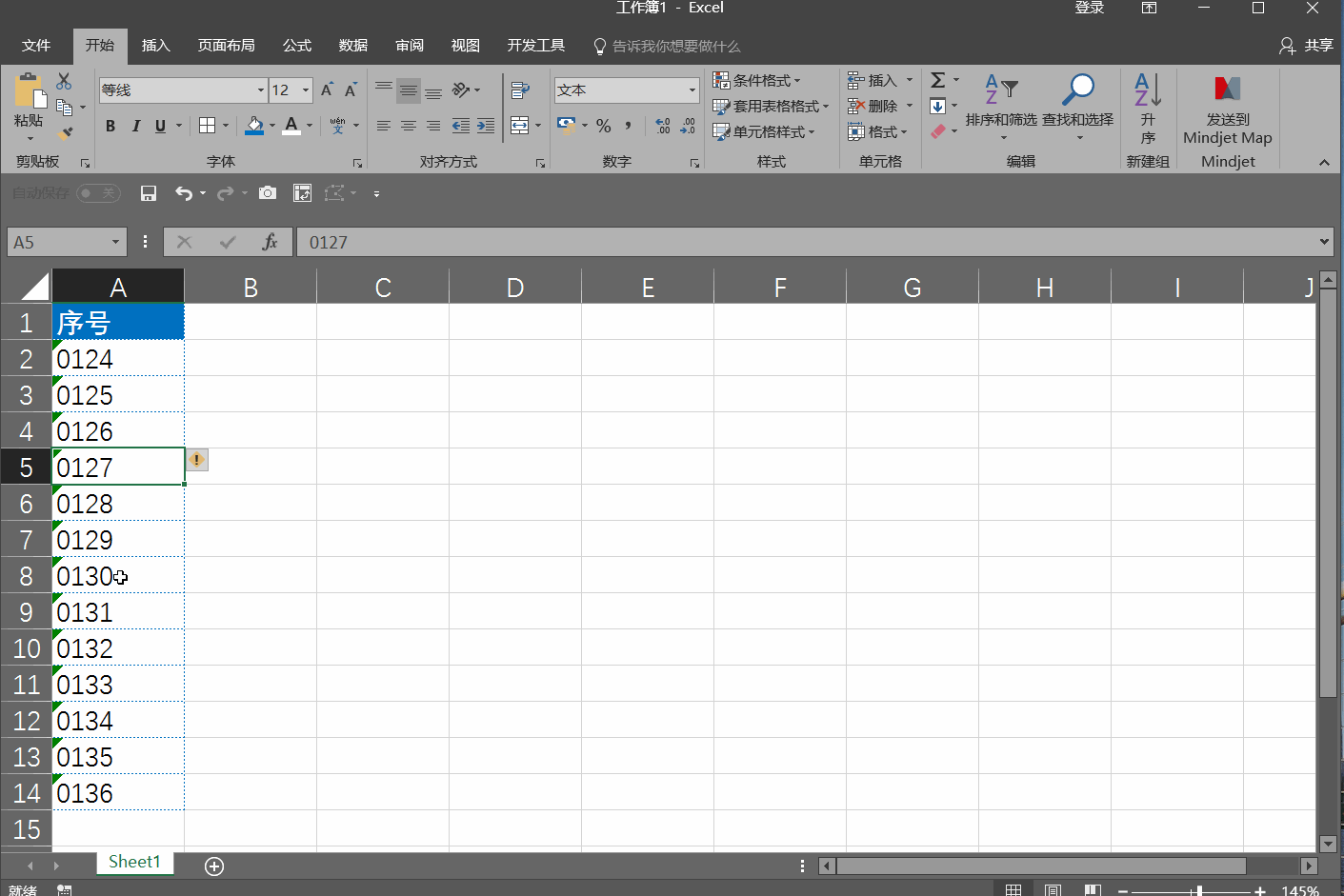The height and width of the screenshot is (896, 1344).
Task: Switch to the 页面布局 tab
Action: (x=226, y=46)
